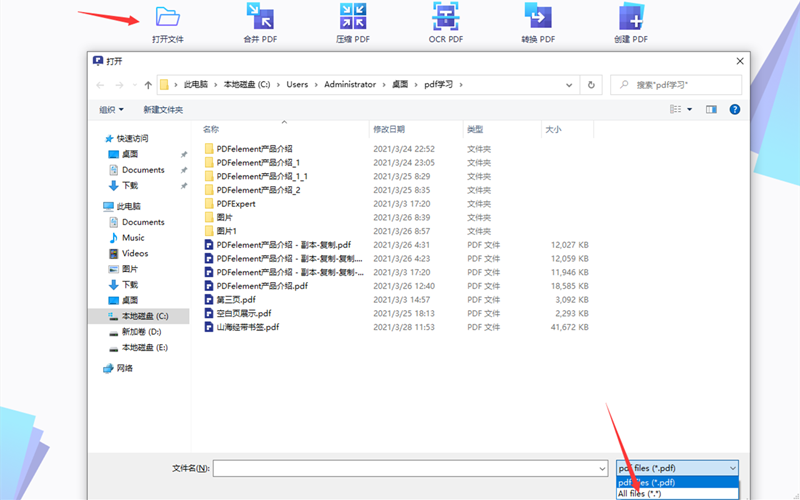Select 山海经带书签.pdf in the file list
Viewport: 800px width, 500px height.
(247, 327)
